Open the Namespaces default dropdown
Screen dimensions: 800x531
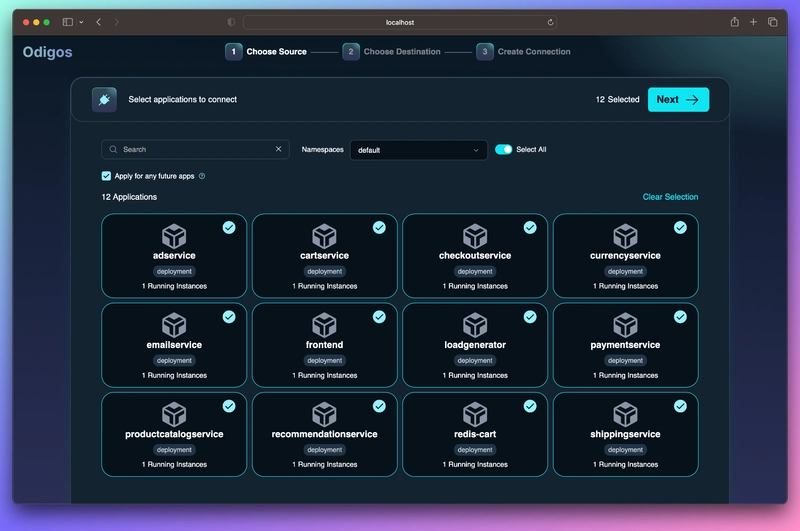pos(418,150)
